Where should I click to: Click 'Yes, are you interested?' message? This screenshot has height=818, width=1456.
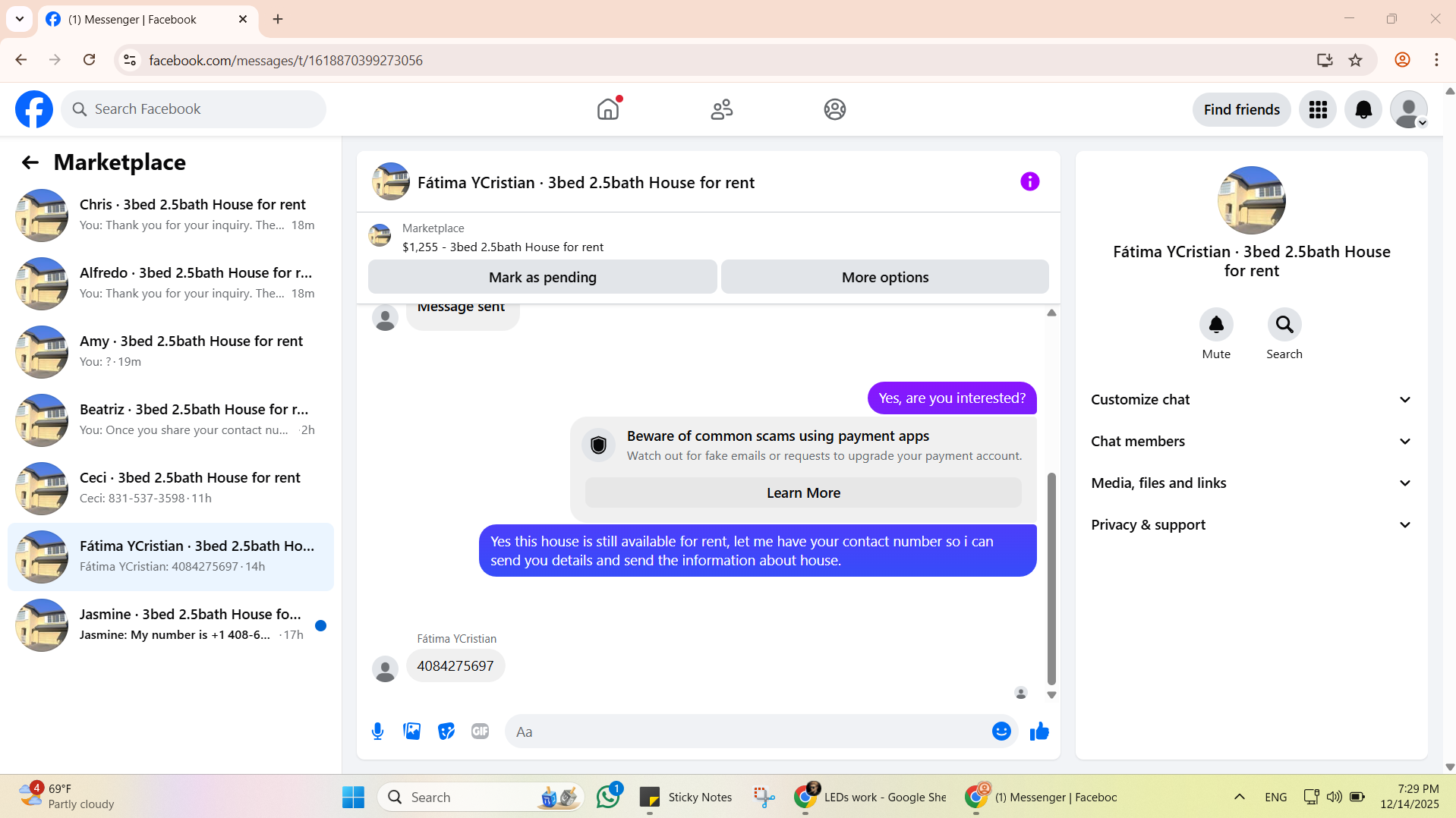coord(952,398)
